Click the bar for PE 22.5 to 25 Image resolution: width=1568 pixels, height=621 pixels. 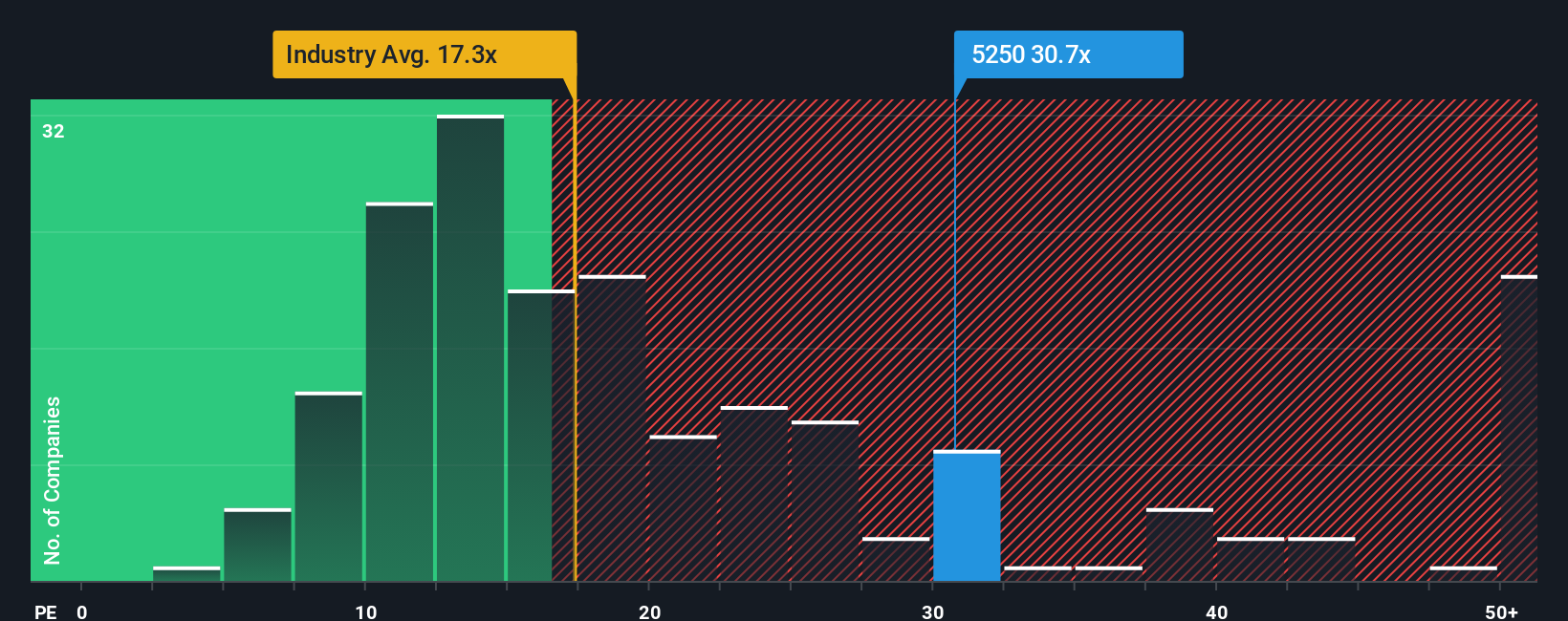(x=754, y=494)
